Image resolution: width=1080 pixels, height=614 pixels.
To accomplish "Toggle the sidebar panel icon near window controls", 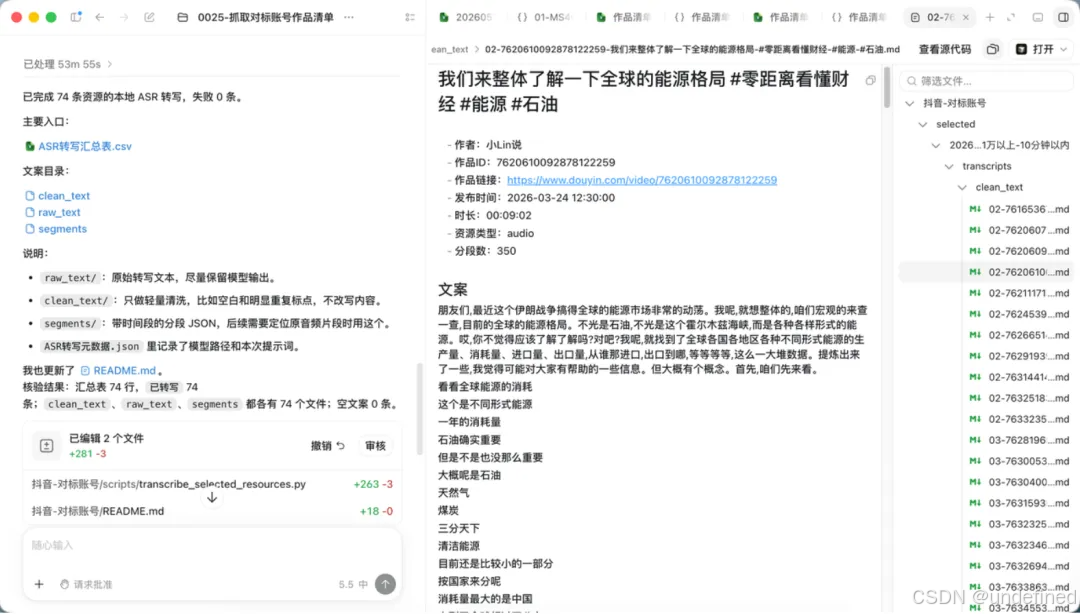I will pos(76,17).
